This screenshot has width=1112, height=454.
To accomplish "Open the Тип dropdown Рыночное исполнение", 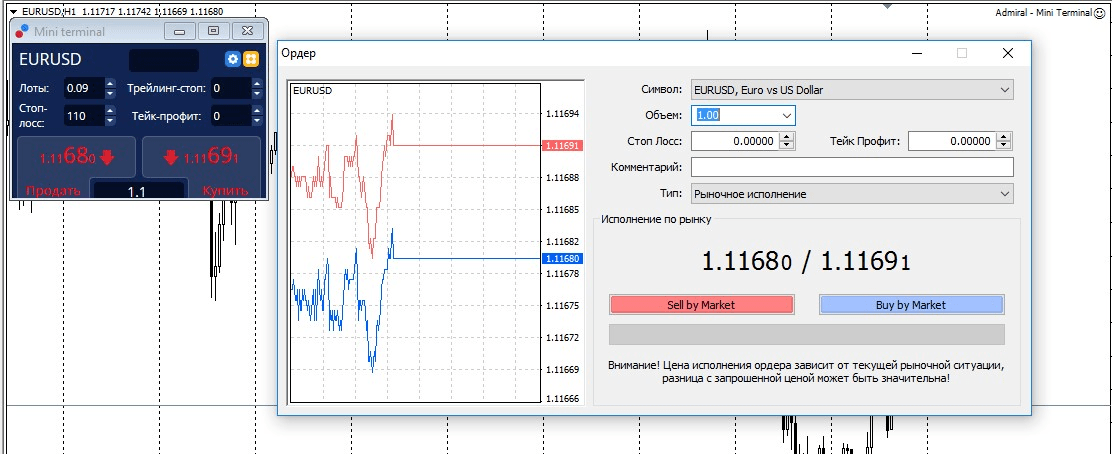I will point(852,194).
